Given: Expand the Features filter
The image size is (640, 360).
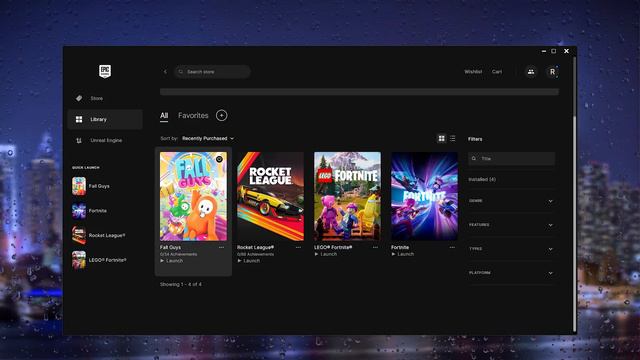Looking at the screenshot, I should coord(511,225).
